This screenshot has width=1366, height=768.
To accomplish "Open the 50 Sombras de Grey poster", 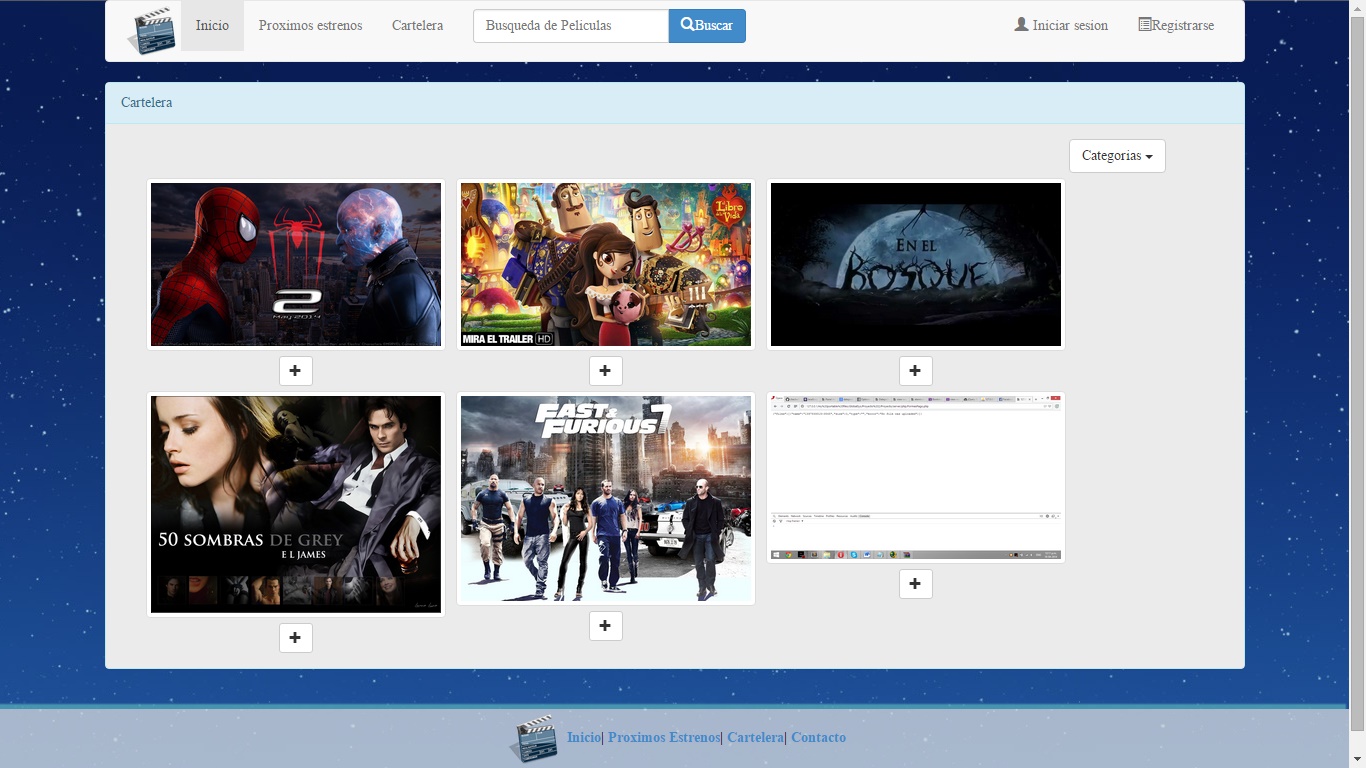I will tap(296, 504).
